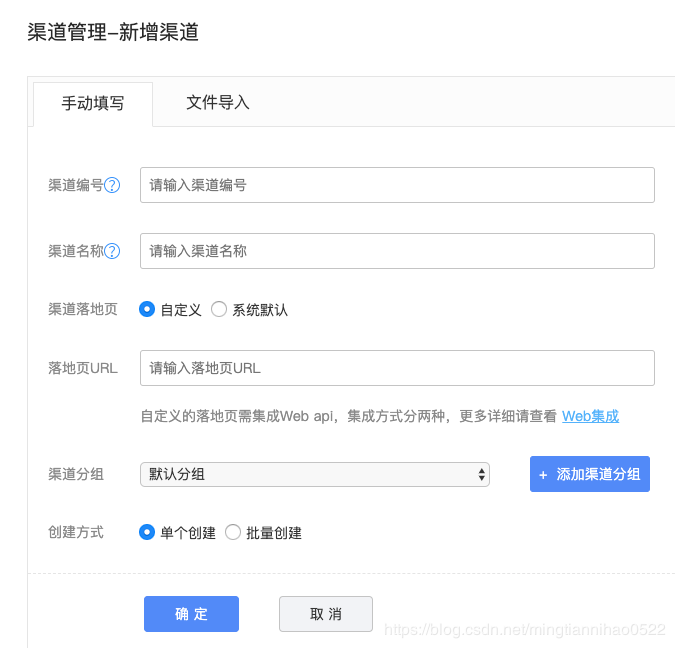This screenshot has height=648, width=675.
Task: Click the 渠道管理-新增渠道 page heading
Action: [x=113, y=32]
